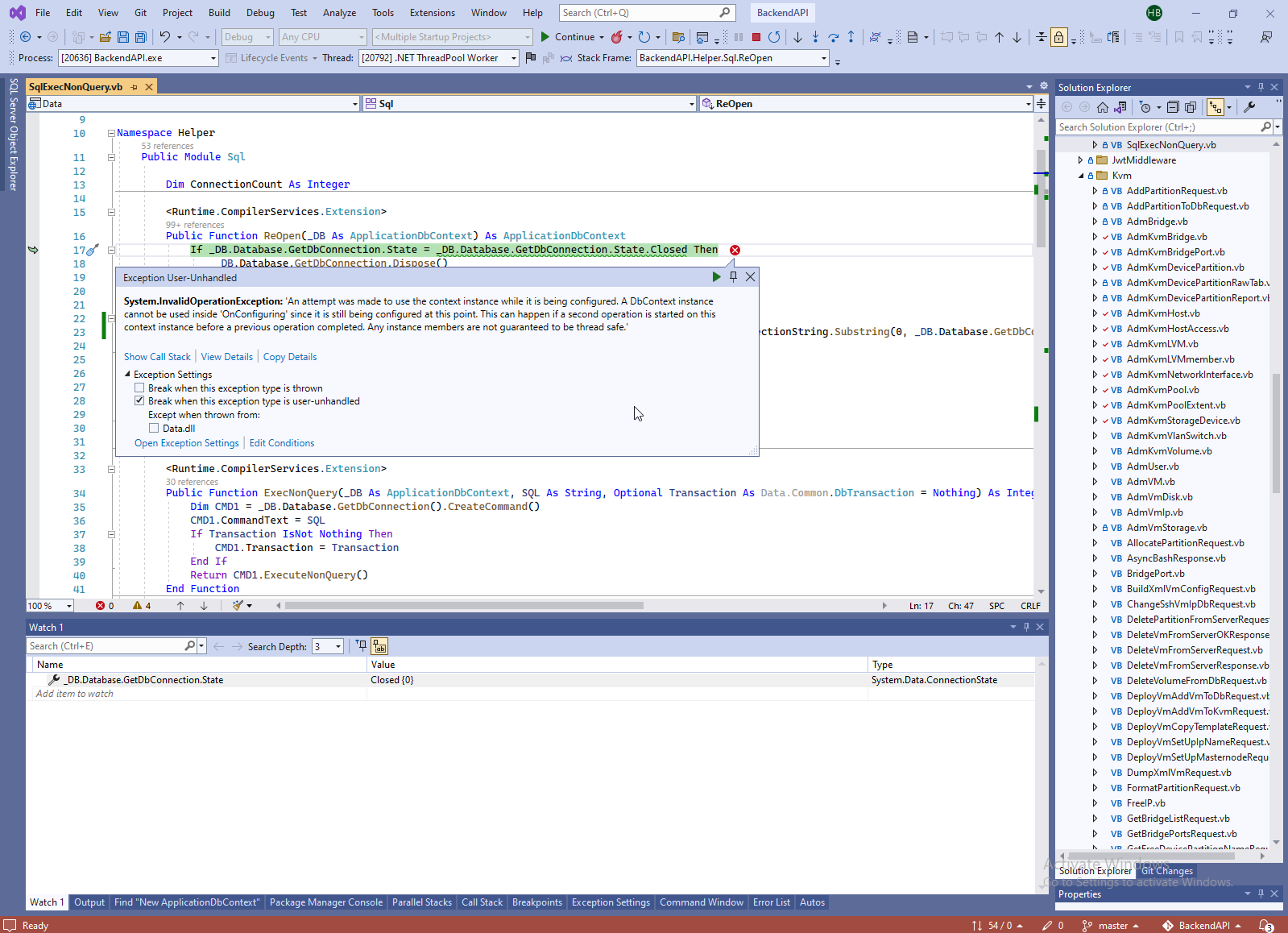Open Properties wrench icon in Solution Explorer

tap(1249, 107)
